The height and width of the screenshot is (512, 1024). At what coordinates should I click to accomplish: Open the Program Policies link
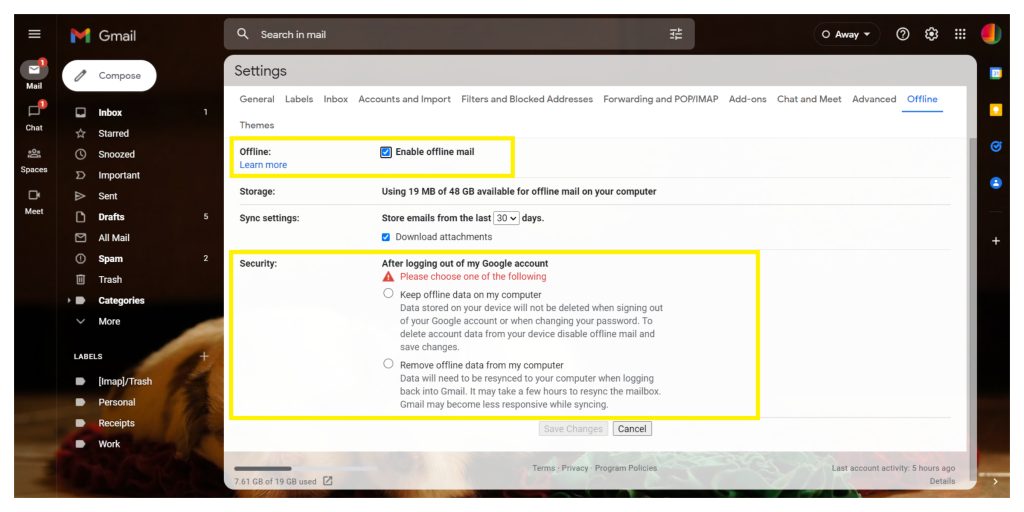pos(626,468)
